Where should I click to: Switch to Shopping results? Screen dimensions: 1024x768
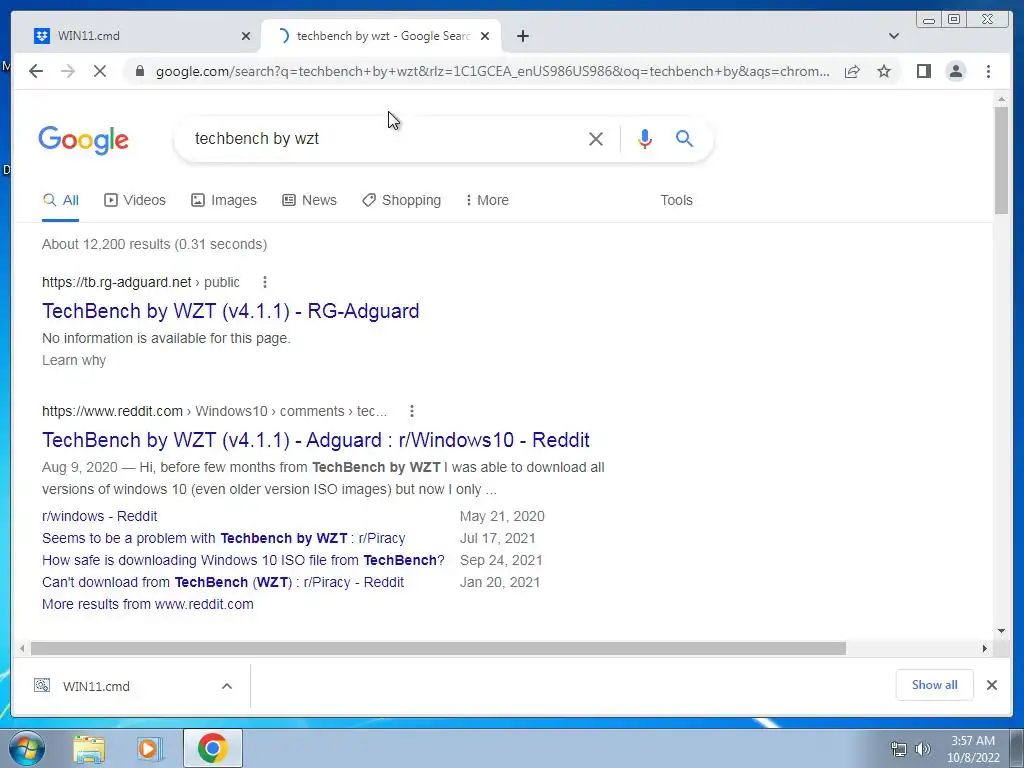(402, 200)
